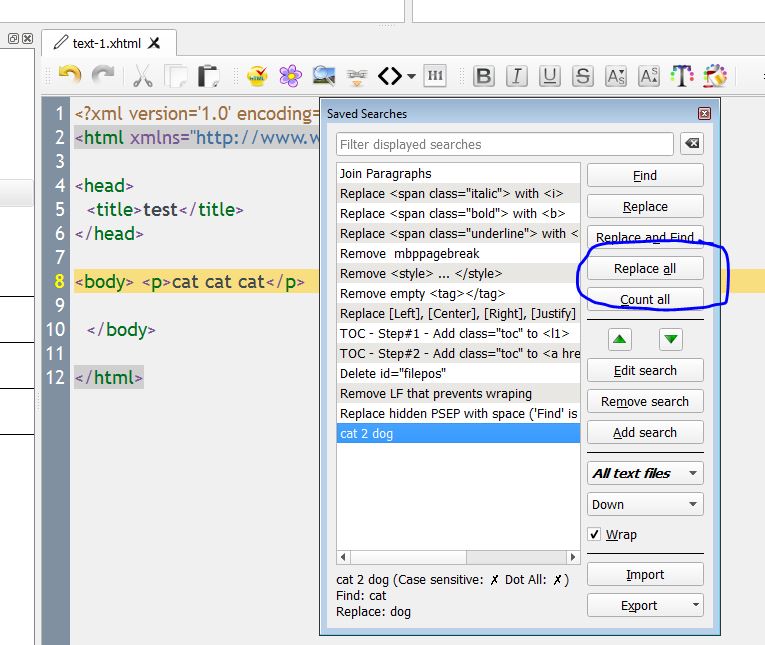
Task: Apply Italic formatting from toolbar
Action: (x=517, y=76)
